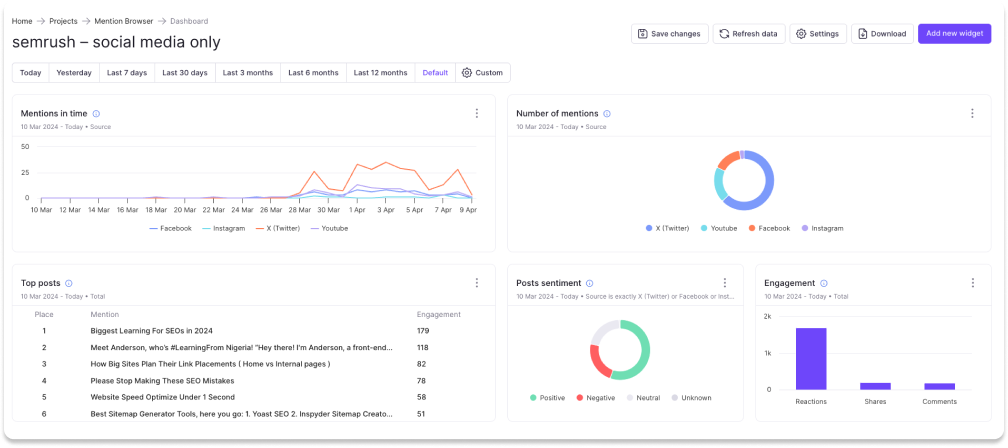
Task: Toggle Instagram series in line chart legend
Action: (223, 228)
